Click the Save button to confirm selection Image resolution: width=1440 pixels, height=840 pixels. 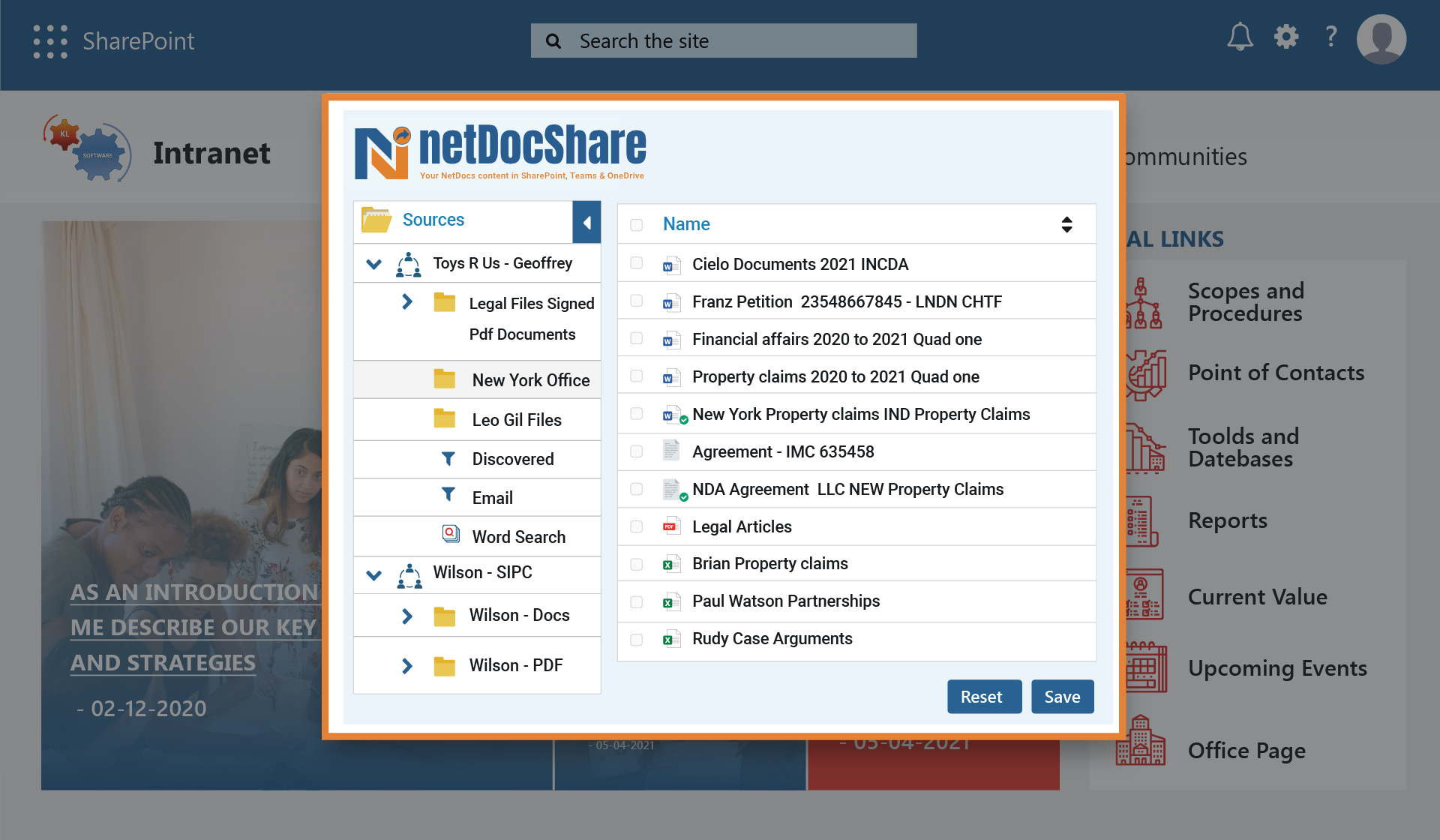pos(1063,697)
